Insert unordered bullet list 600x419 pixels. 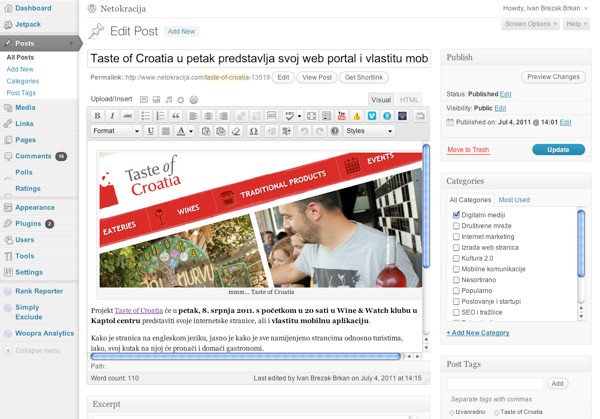coord(145,116)
